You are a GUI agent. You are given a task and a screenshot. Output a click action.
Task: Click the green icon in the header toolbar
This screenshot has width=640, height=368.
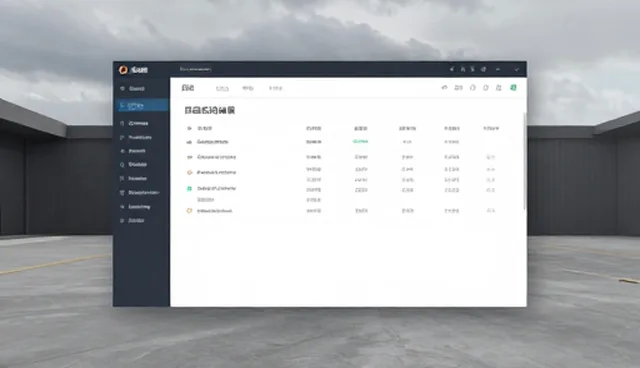[513, 88]
